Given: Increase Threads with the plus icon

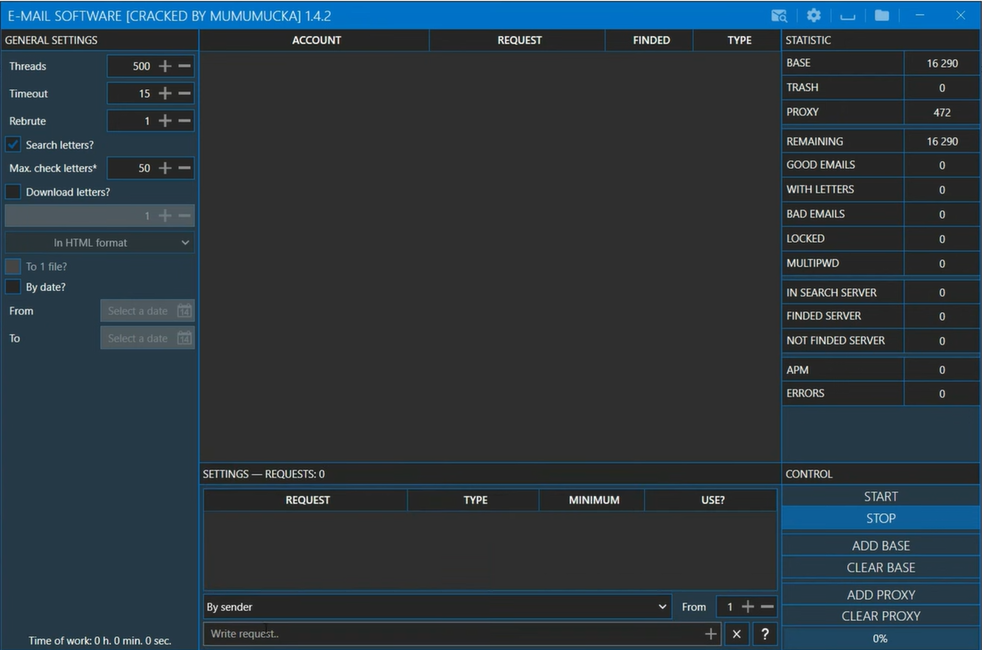Looking at the screenshot, I should tap(165, 66).
